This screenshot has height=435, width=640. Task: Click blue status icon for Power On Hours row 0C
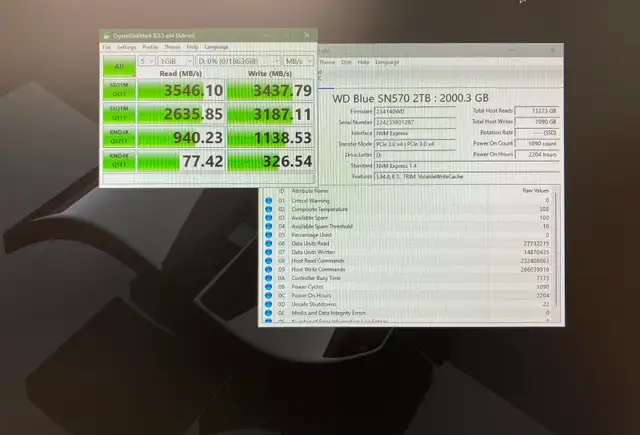(x=269, y=295)
